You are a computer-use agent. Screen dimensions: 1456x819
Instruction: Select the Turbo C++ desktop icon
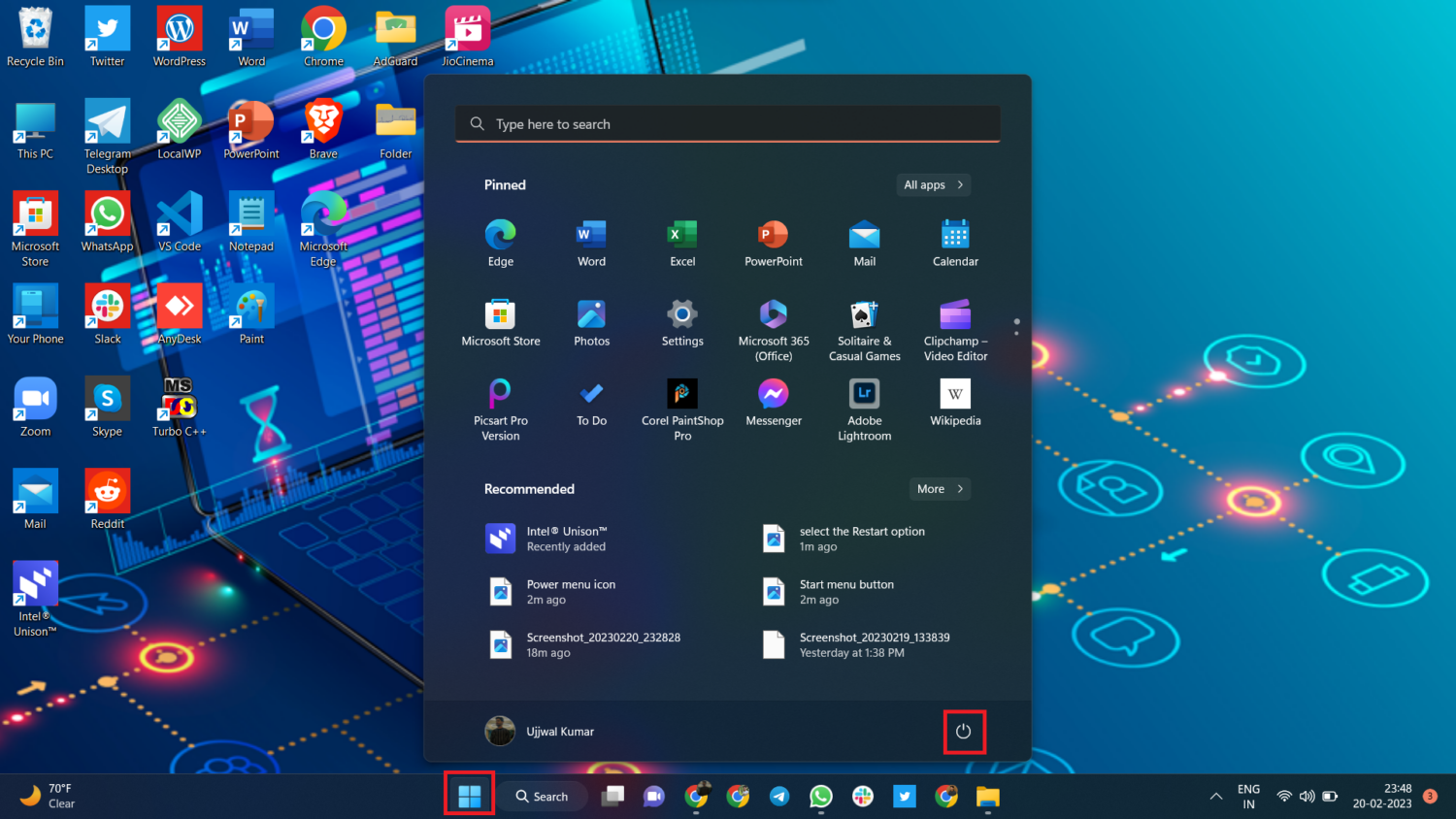180,407
